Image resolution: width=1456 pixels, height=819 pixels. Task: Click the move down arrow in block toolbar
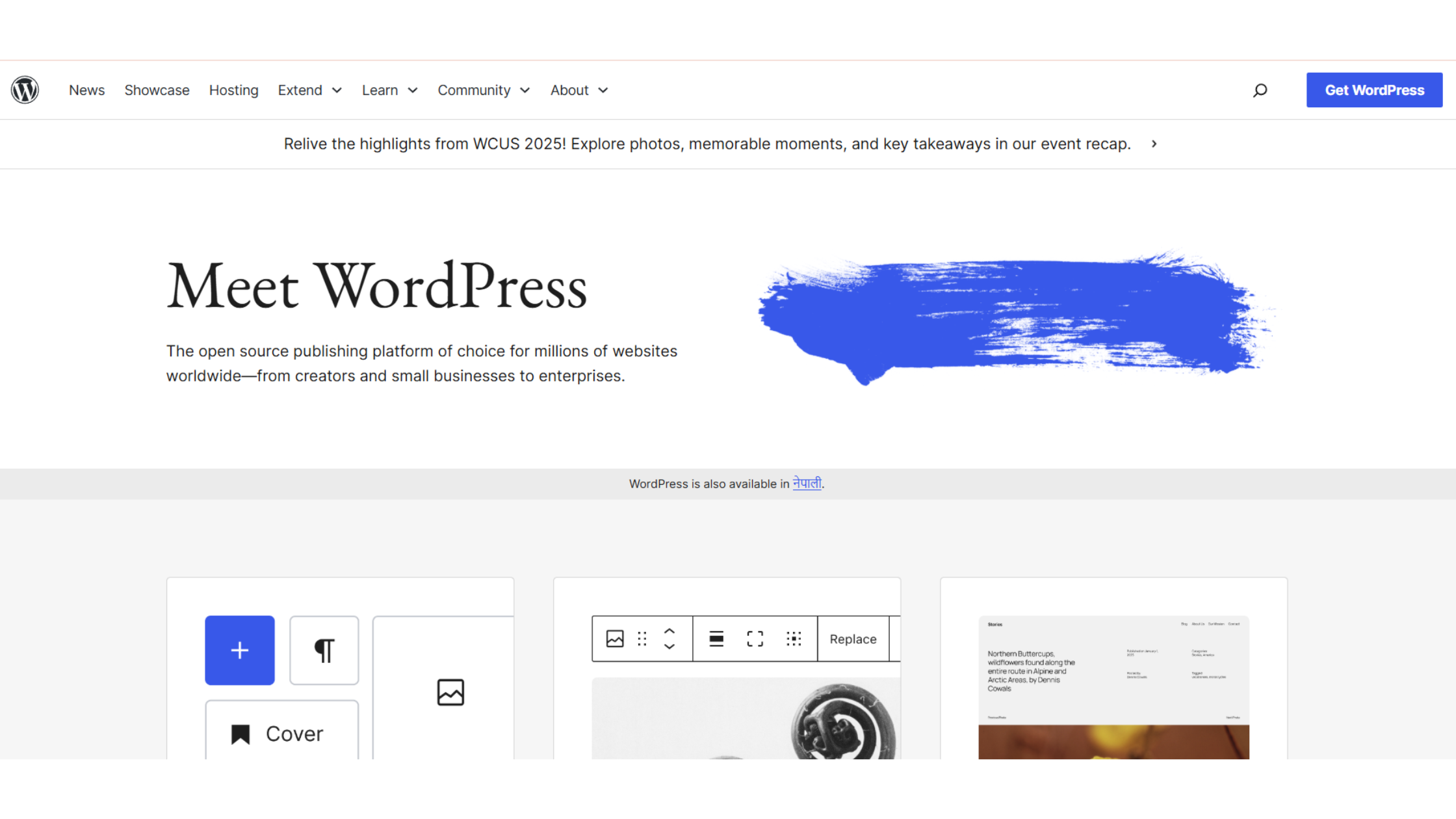[669, 647]
